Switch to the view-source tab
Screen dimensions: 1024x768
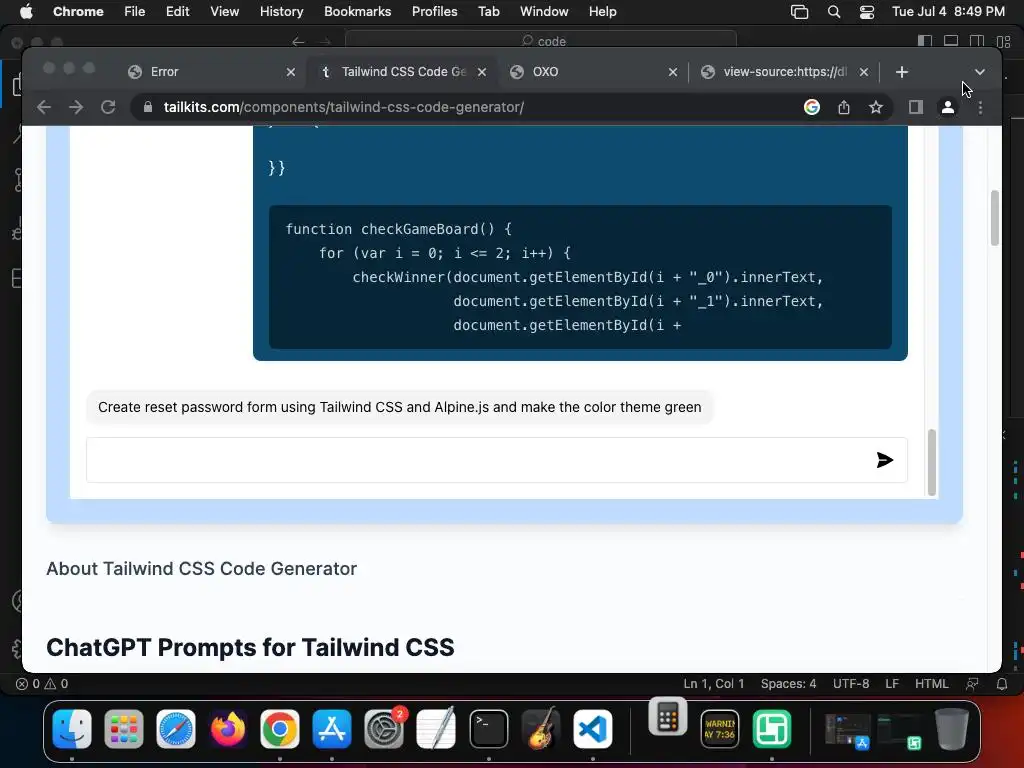pos(782,72)
